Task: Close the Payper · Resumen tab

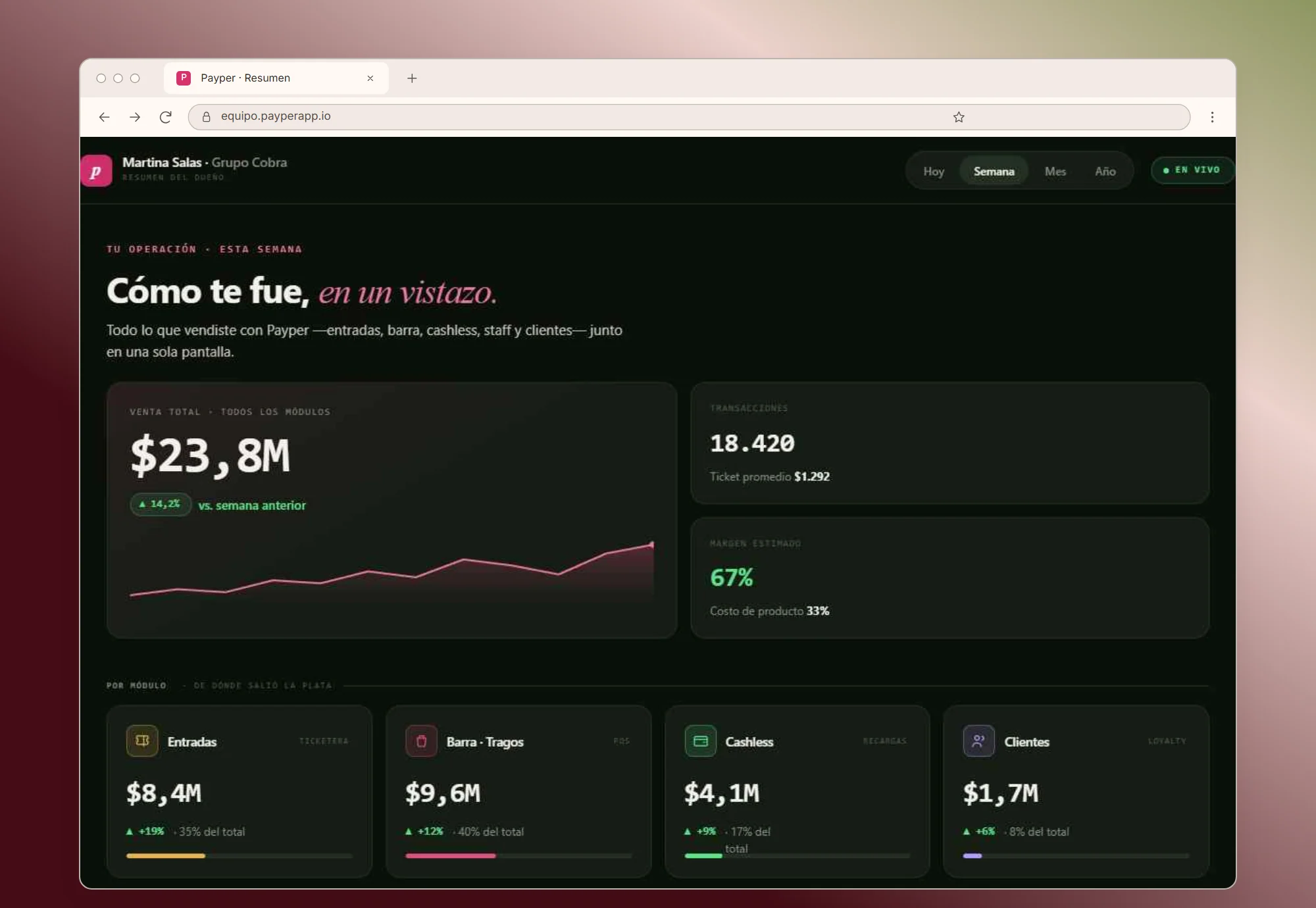Action: [x=370, y=78]
